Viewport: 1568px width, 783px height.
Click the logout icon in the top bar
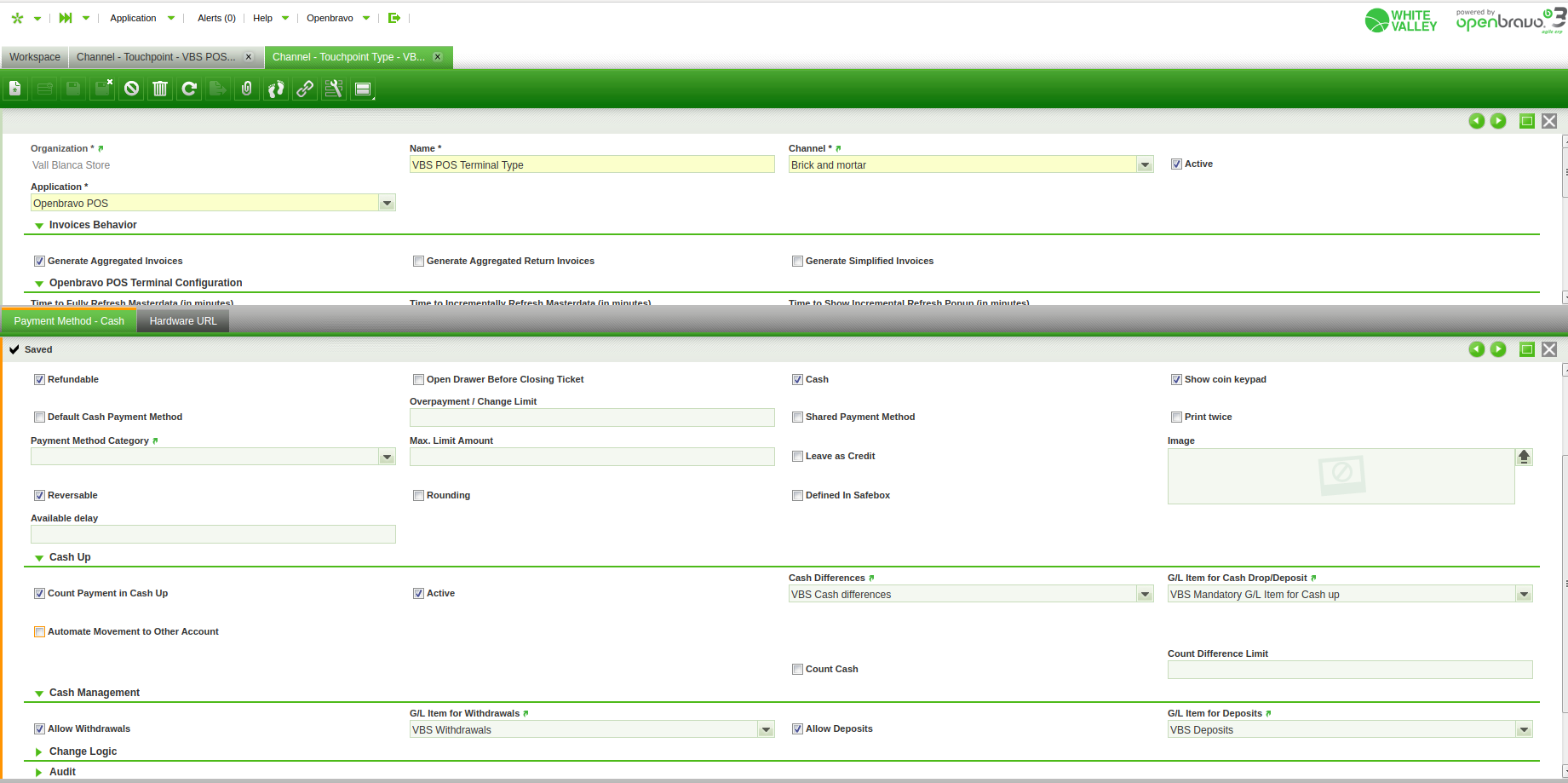pos(393,18)
